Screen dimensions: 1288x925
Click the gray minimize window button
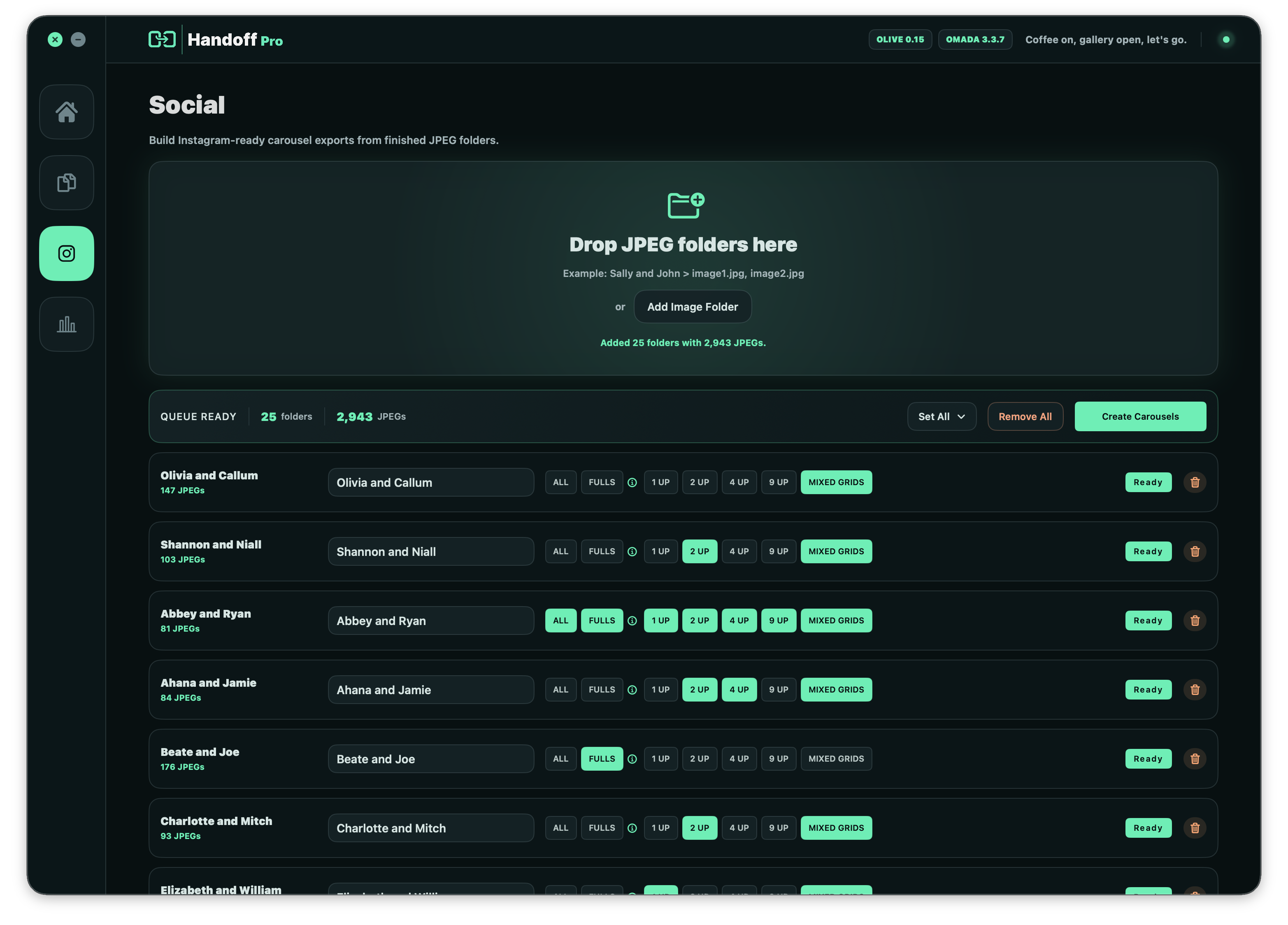pos(78,39)
